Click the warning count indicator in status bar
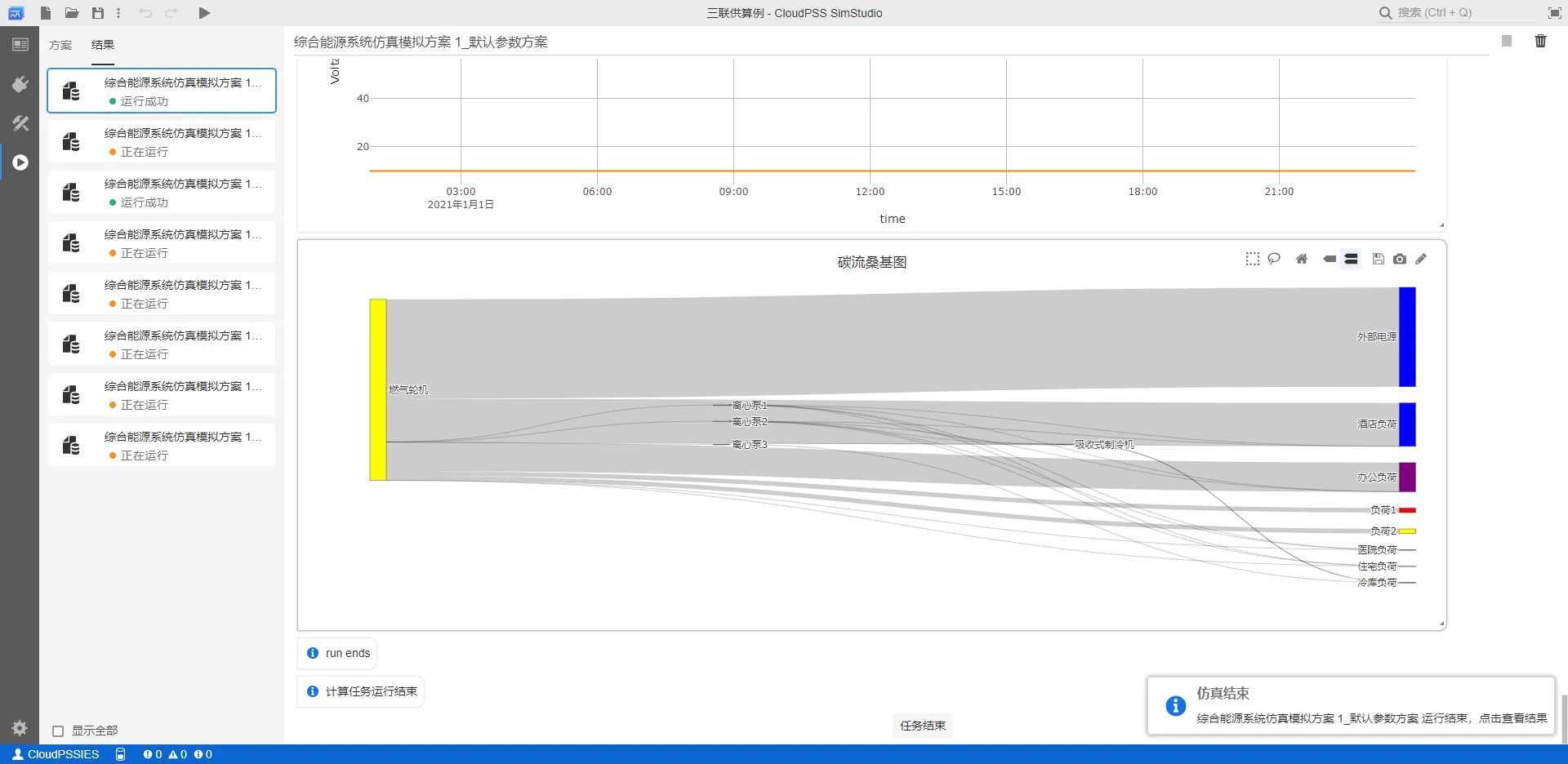 coord(177,754)
